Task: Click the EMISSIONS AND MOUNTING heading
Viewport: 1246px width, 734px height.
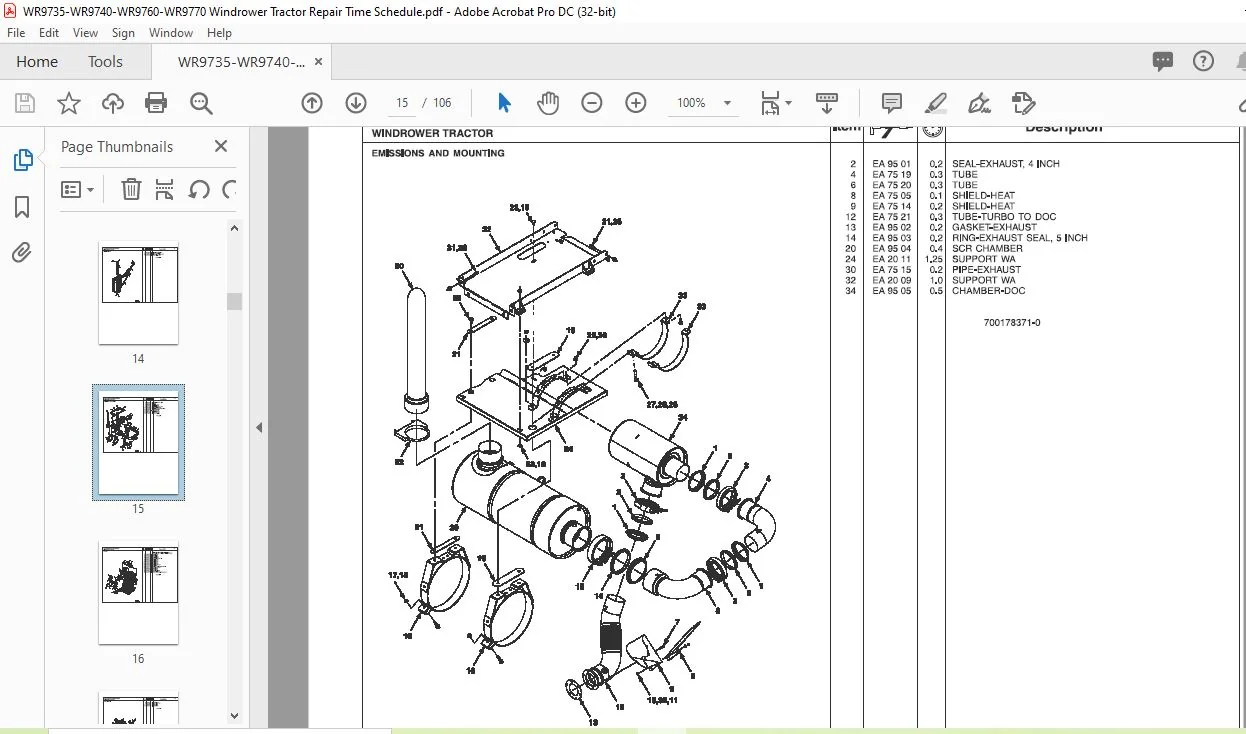Action: click(438, 154)
